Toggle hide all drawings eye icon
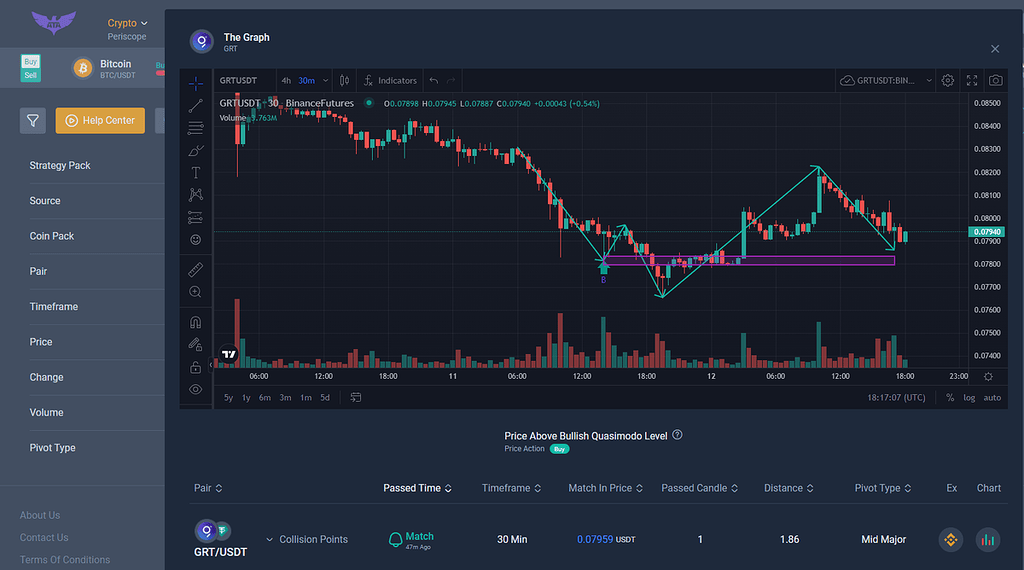Screen dimensions: 1024x570 coord(195,390)
